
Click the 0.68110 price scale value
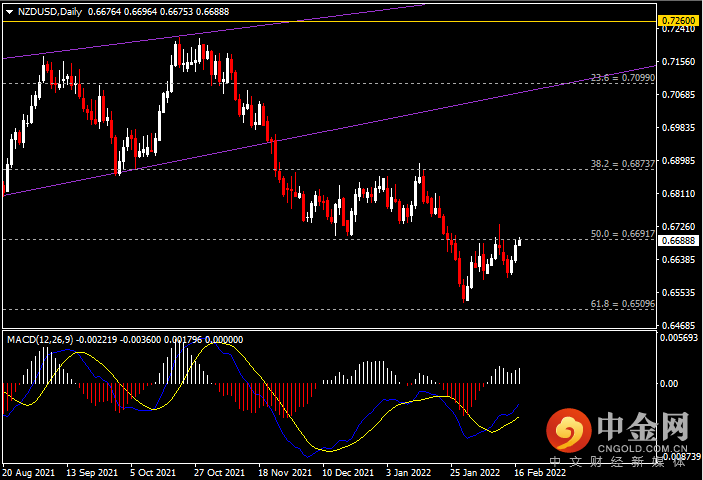tap(678, 194)
